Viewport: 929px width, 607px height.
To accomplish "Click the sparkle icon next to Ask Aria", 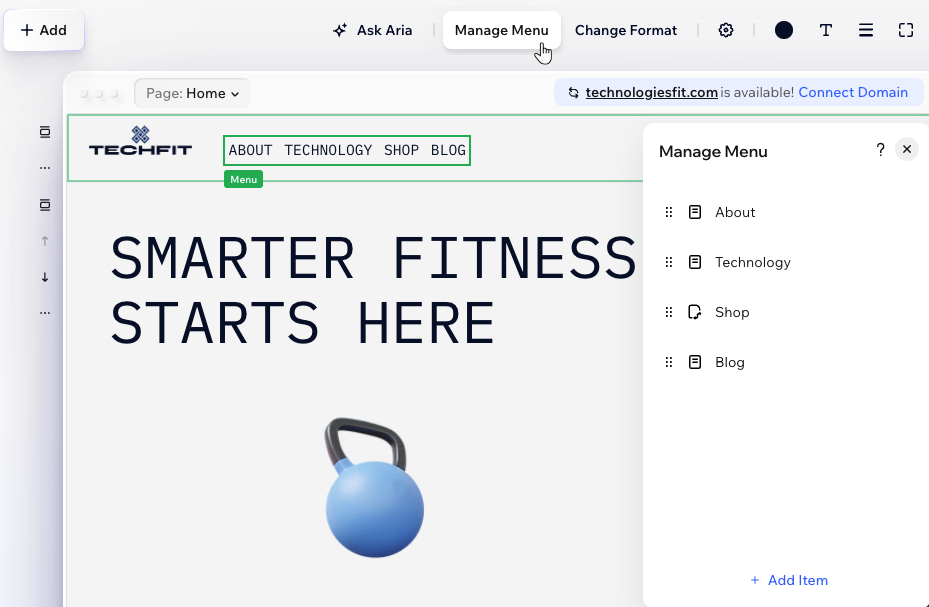I will [340, 30].
